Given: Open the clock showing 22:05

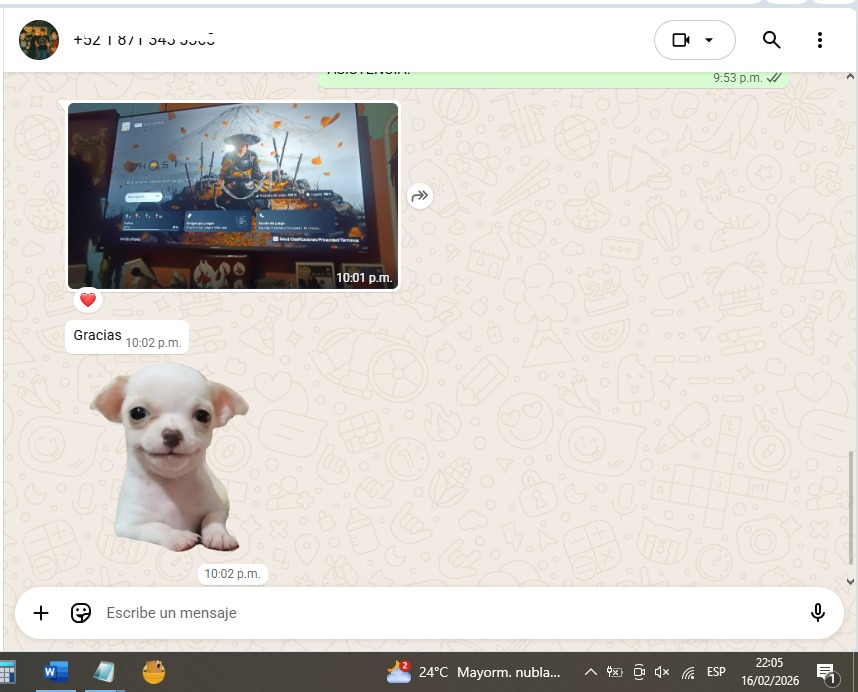Looking at the screenshot, I should click(769, 672).
